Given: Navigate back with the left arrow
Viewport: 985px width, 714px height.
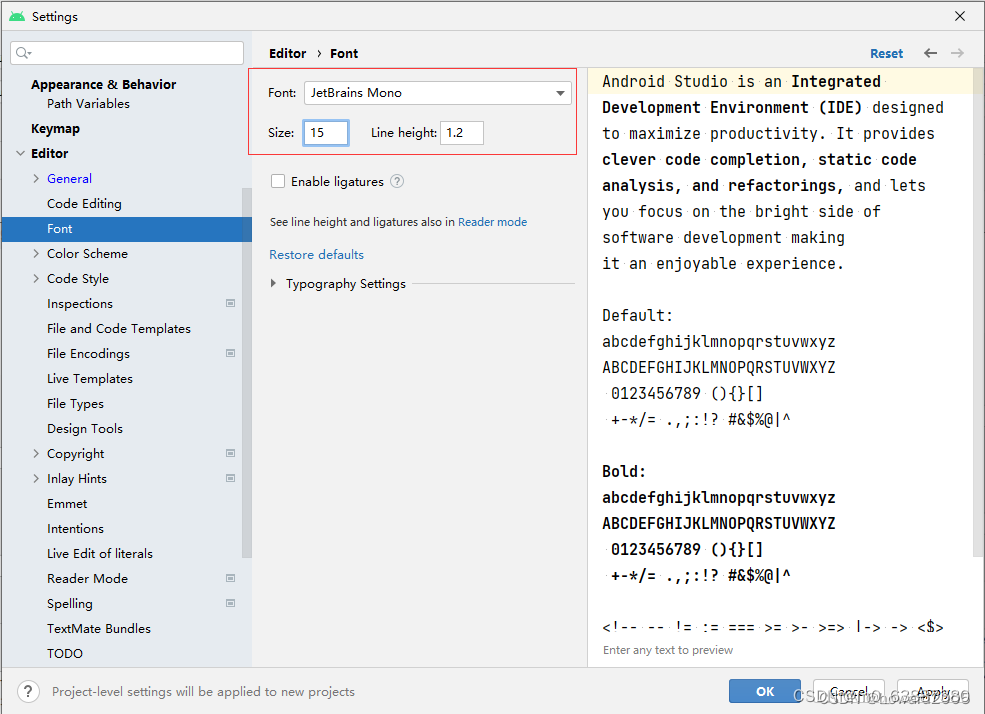Looking at the screenshot, I should click(930, 53).
